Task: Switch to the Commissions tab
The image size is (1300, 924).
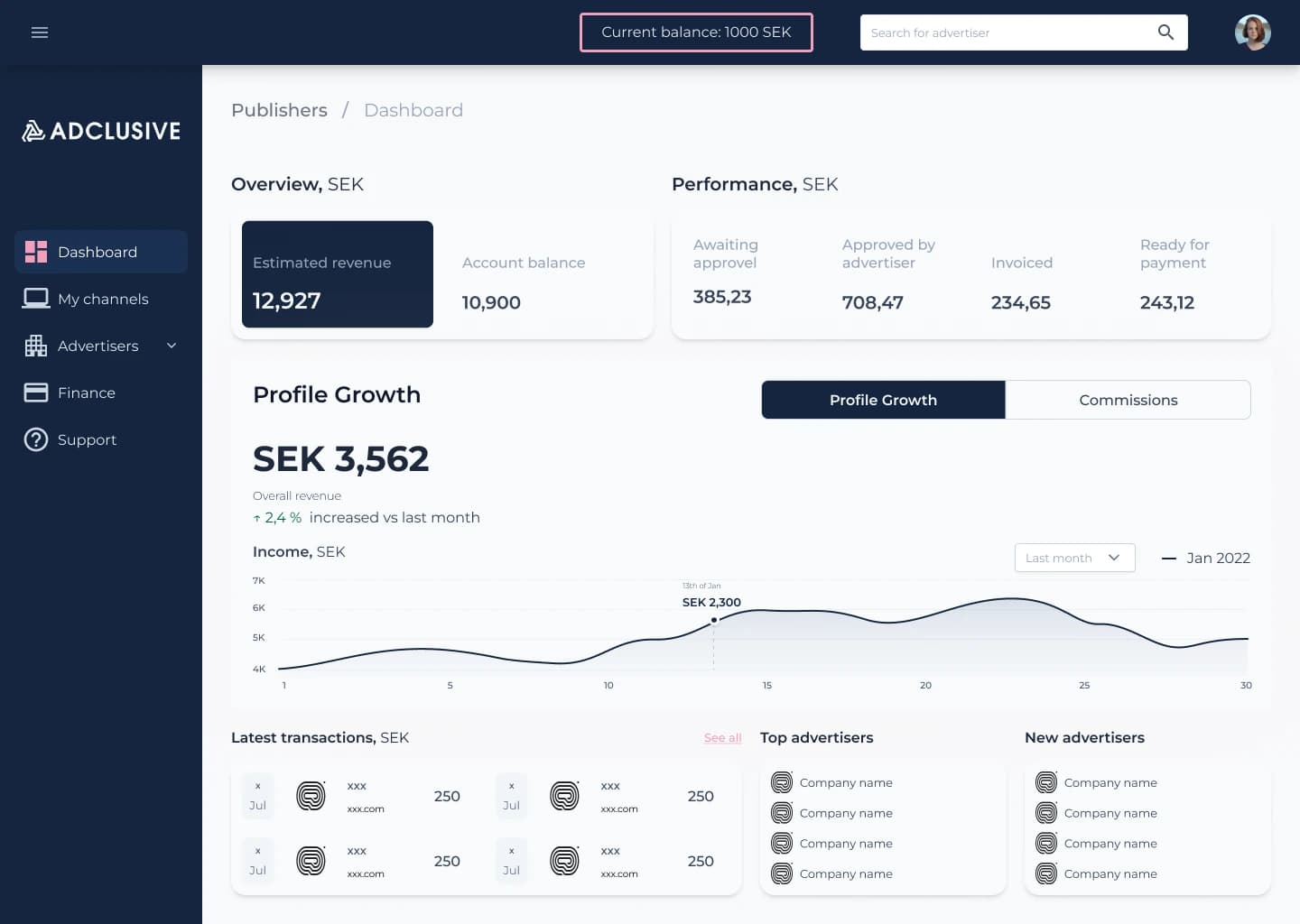Action: tap(1128, 400)
